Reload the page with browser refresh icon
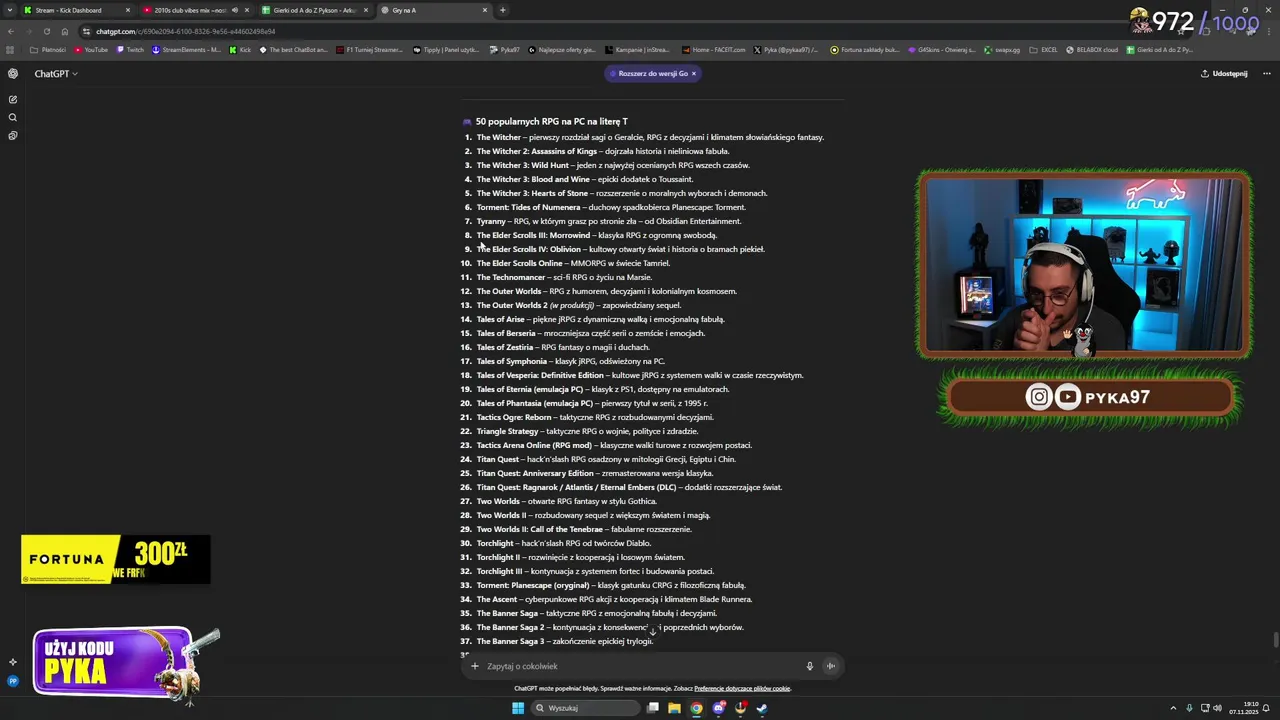The width and height of the screenshot is (1280, 720). point(47,31)
